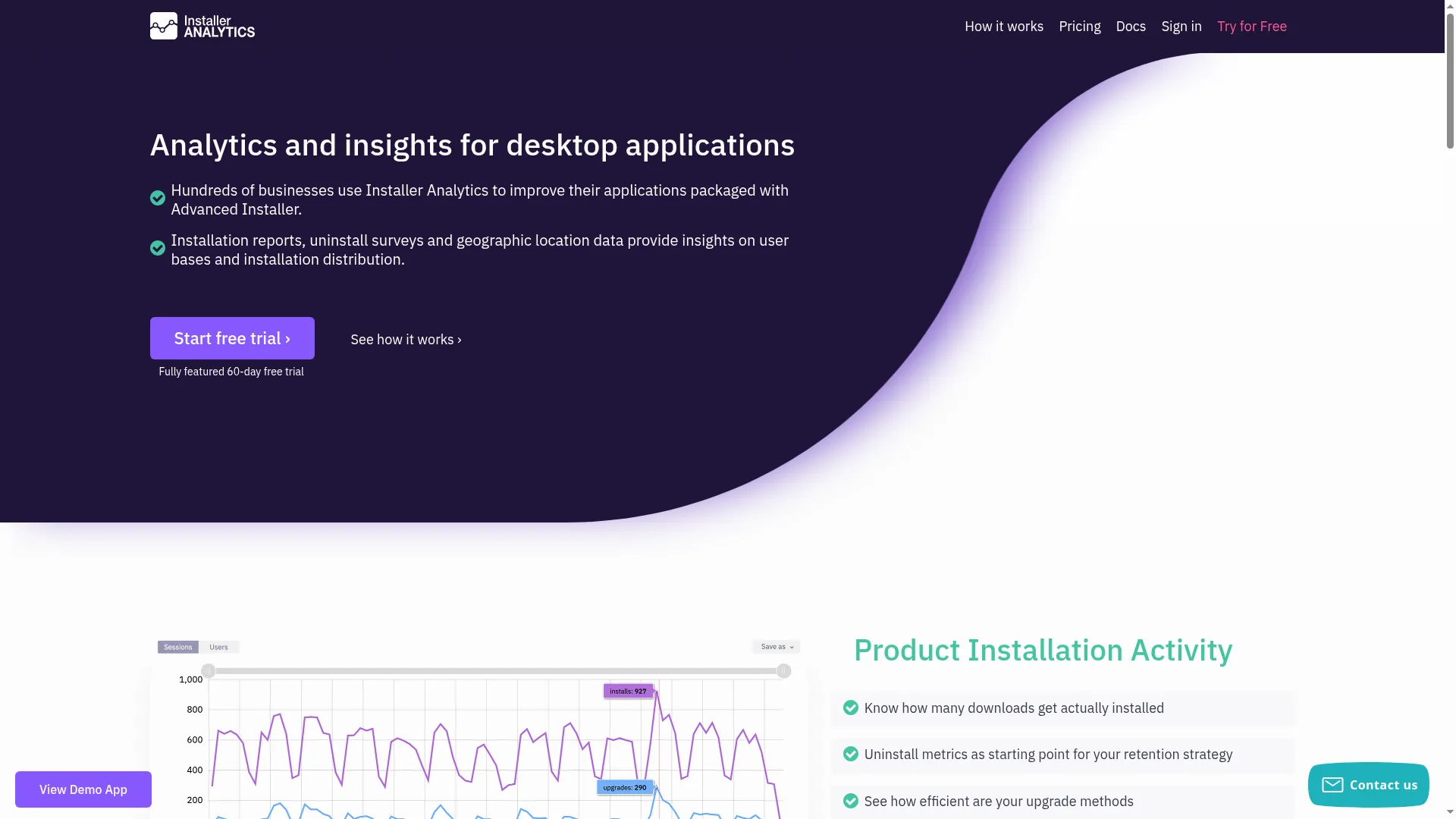Click the main headline Analytics and insights
Screen dimensions: 1456x819
pos(472,145)
